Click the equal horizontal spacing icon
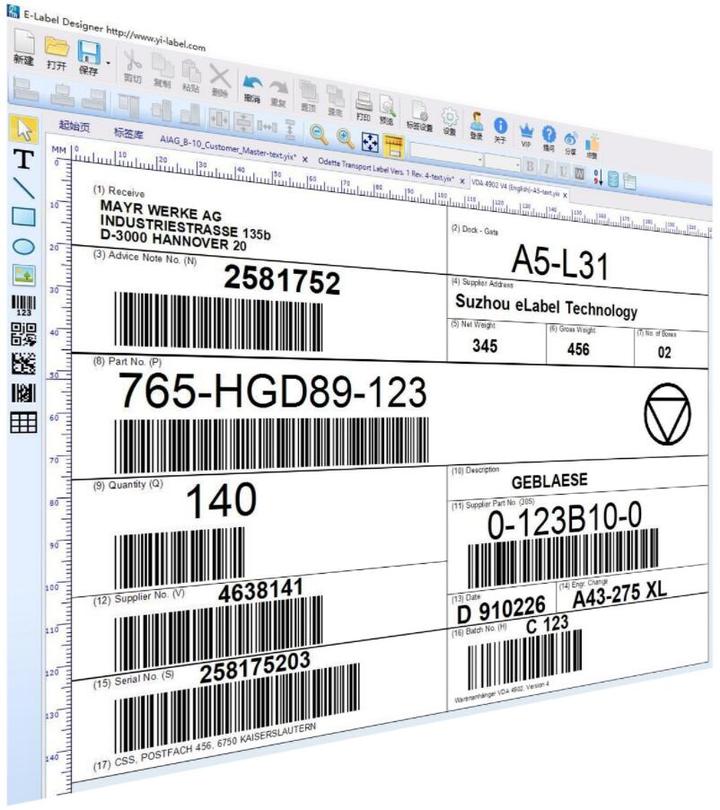720x810 pixels. [x=267, y=126]
